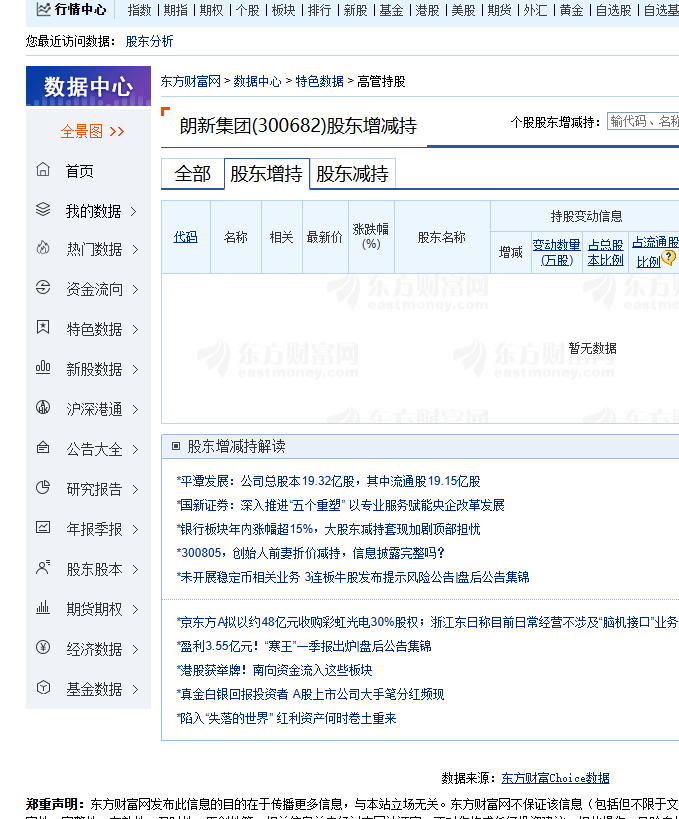The image size is (679, 819).
Task: Open 美股 in the top navigation
Action: click(463, 10)
